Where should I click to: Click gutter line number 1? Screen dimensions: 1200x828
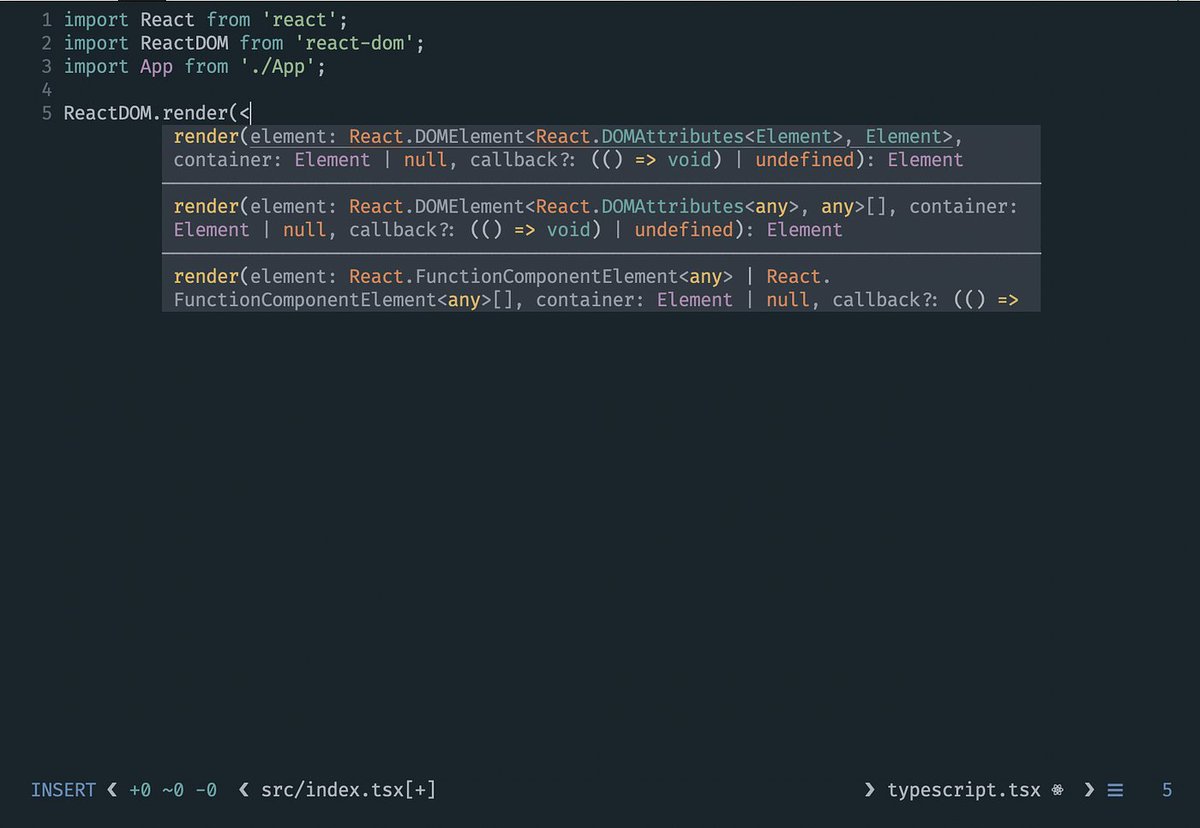coord(47,20)
